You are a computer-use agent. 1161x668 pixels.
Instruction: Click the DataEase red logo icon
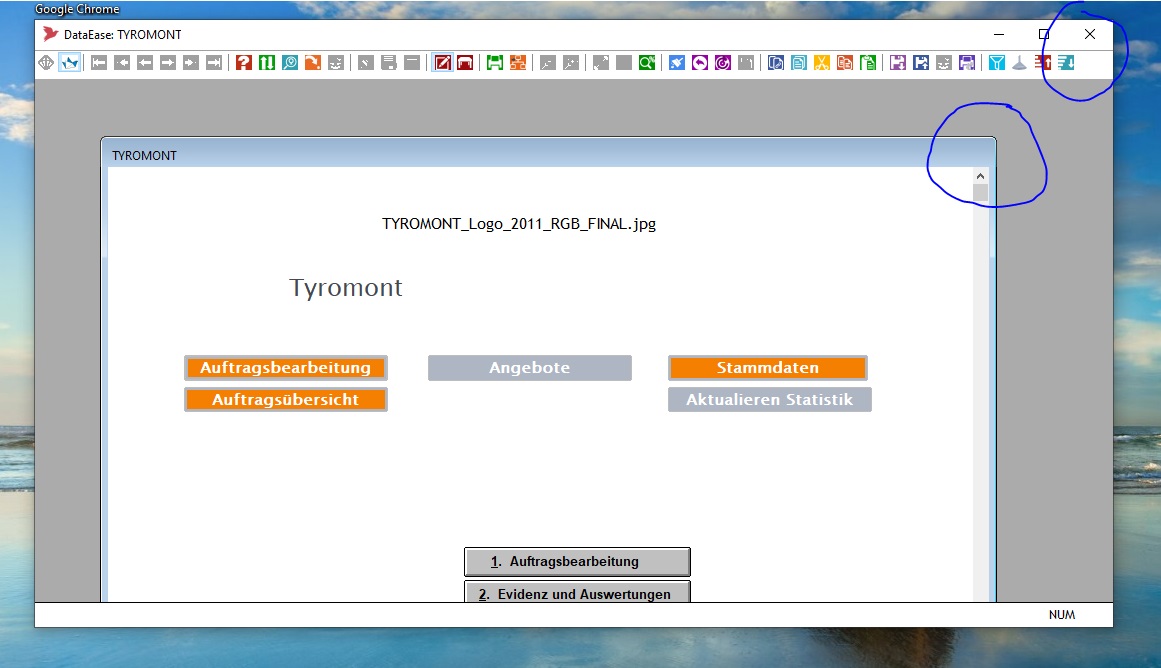50,34
